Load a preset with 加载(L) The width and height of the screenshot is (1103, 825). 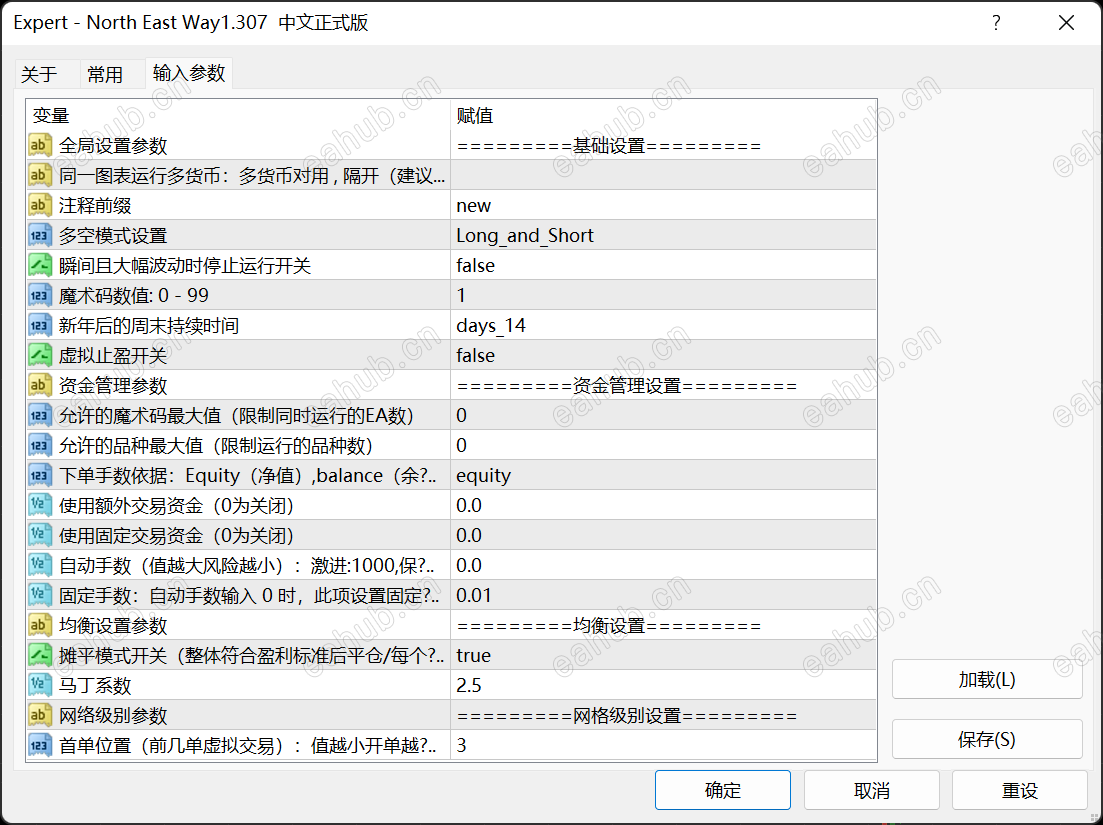pos(987,679)
